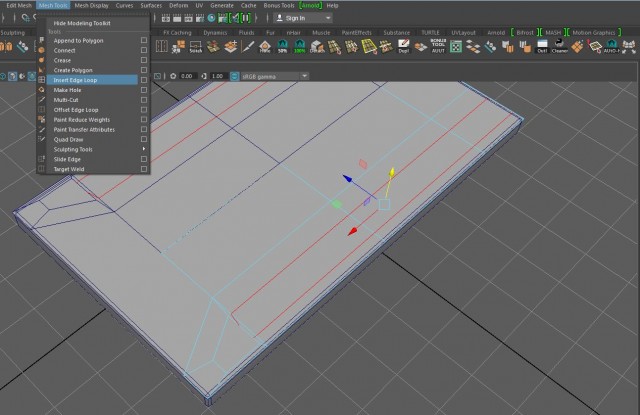Image resolution: width=640 pixels, height=415 pixels.
Task: Choose Insert Edge Loop from Mesh Tools menu
Action: click(92, 80)
